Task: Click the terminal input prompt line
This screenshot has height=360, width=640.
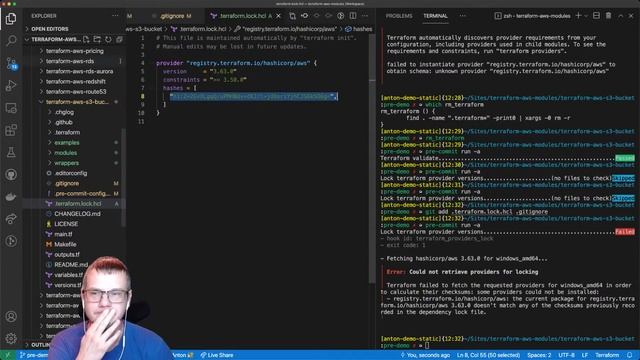Action: (x=506, y=346)
